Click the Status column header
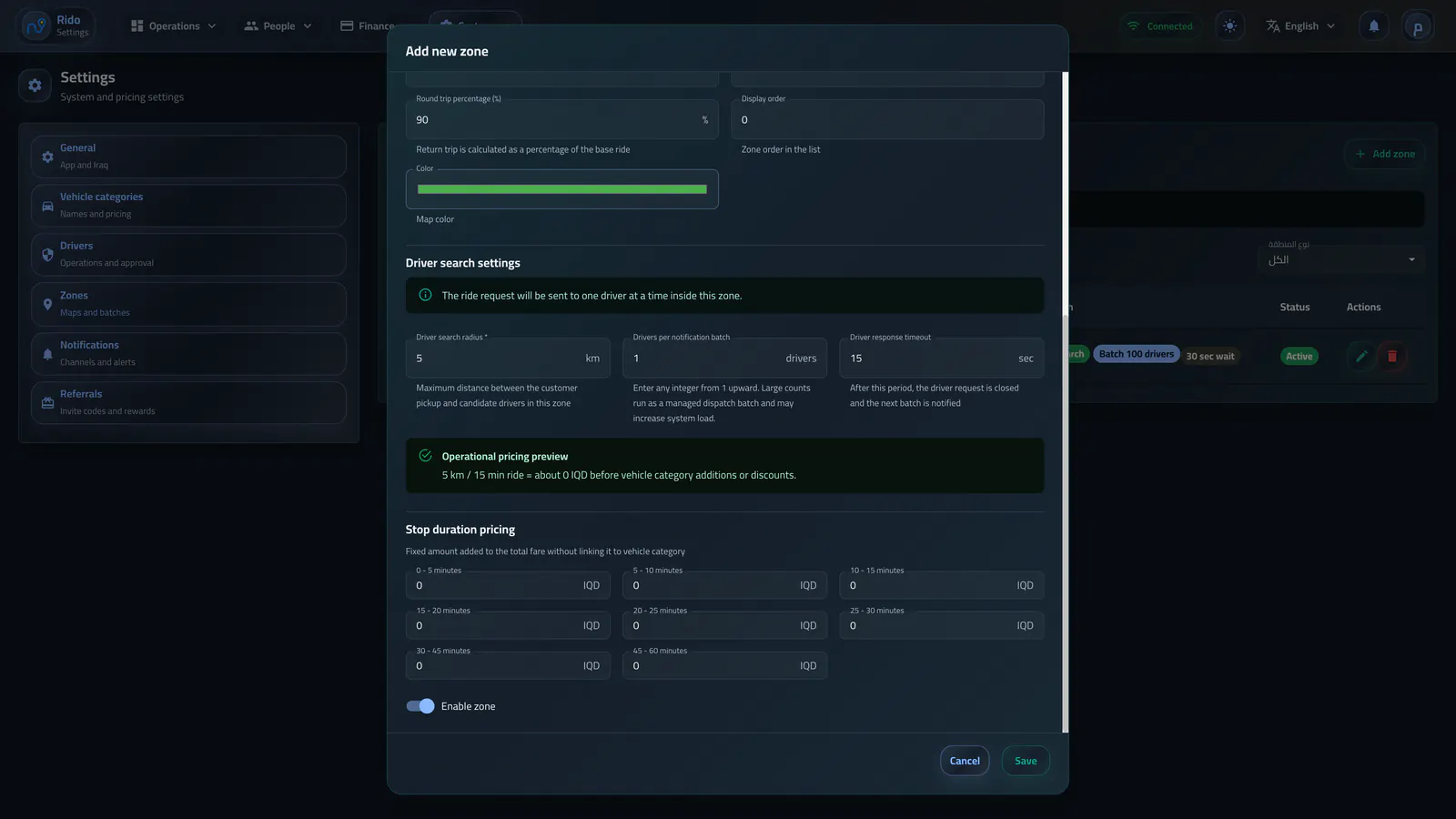 pos(1295,307)
